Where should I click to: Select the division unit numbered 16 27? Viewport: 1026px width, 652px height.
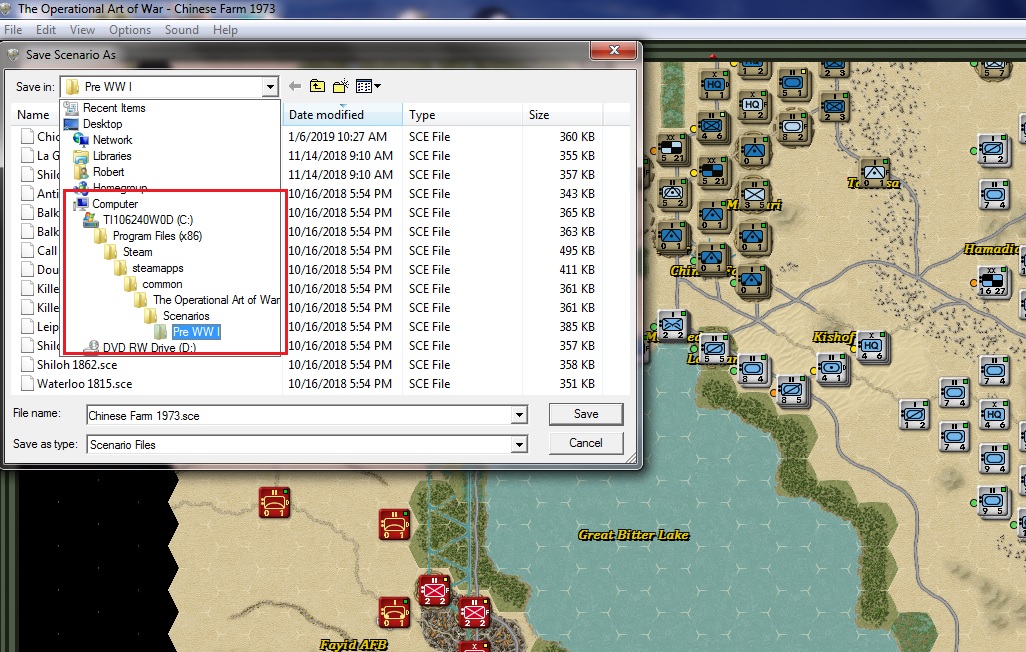[992, 281]
